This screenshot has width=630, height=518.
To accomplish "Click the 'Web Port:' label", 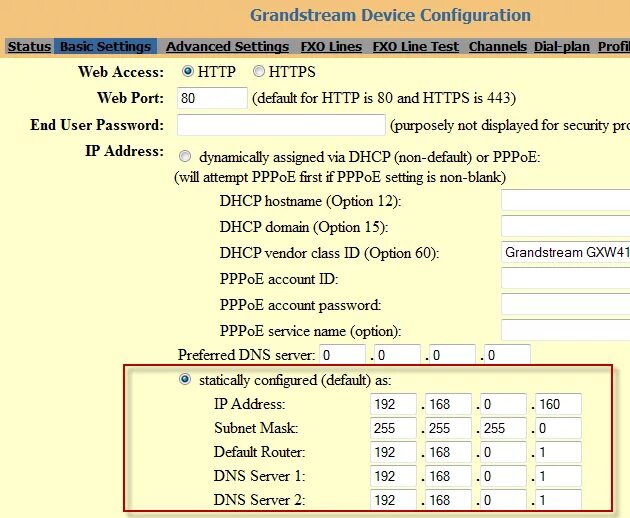I will (131, 98).
